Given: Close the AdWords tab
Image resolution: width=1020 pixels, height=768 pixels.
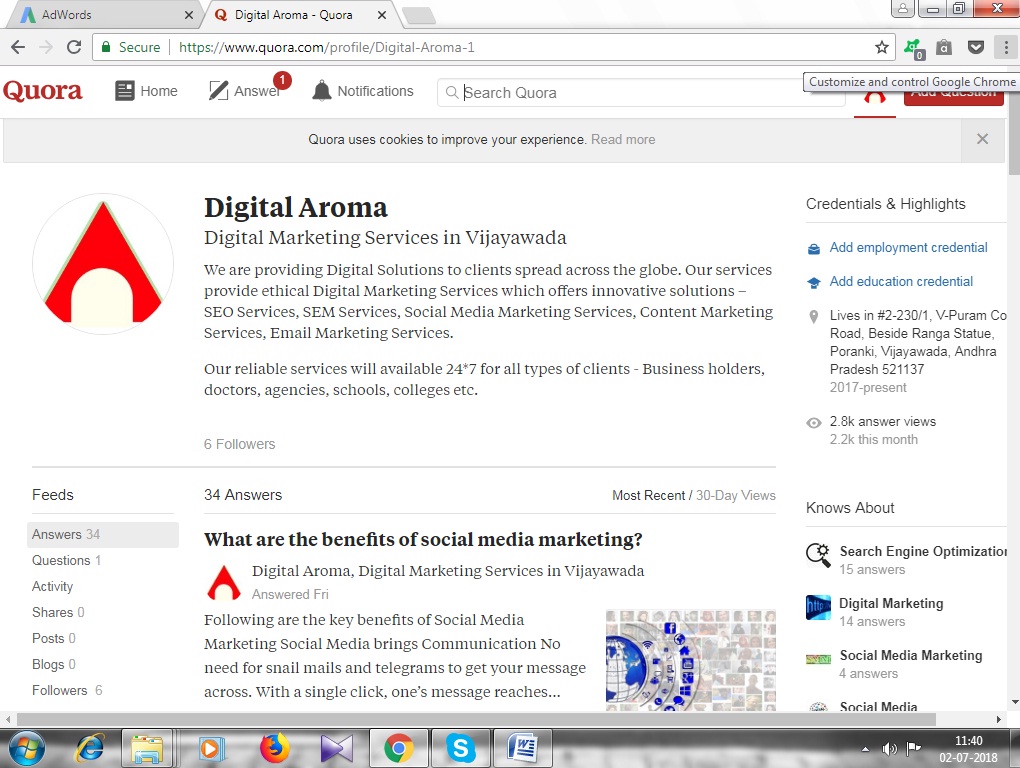Looking at the screenshot, I should (x=189, y=15).
